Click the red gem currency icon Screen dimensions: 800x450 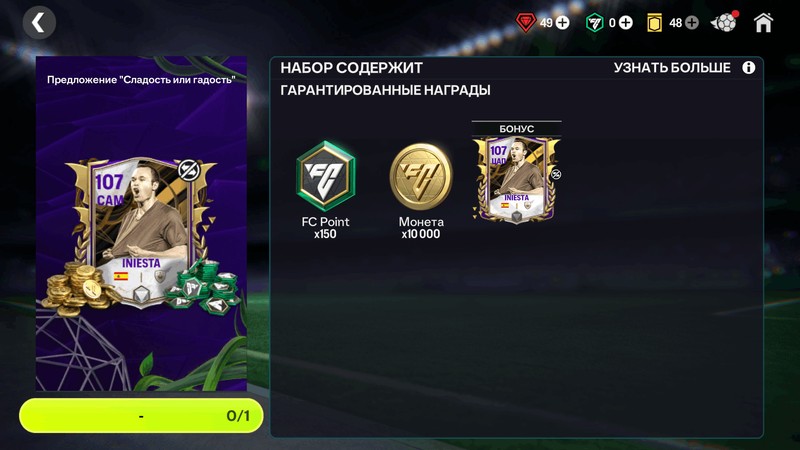pyautogui.click(x=526, y=23)
